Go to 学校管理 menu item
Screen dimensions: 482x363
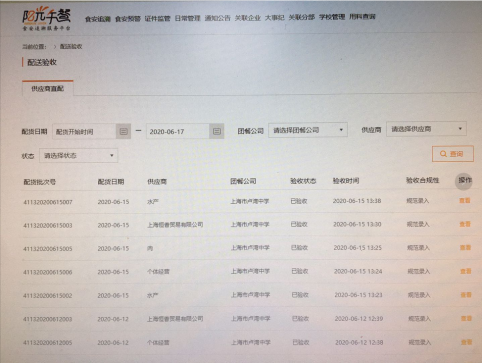[x=332, y=17]
